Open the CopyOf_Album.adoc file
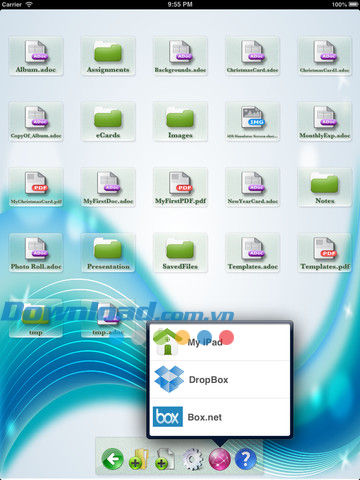Viewport: 360px width, 480px height. click(36, 122)
